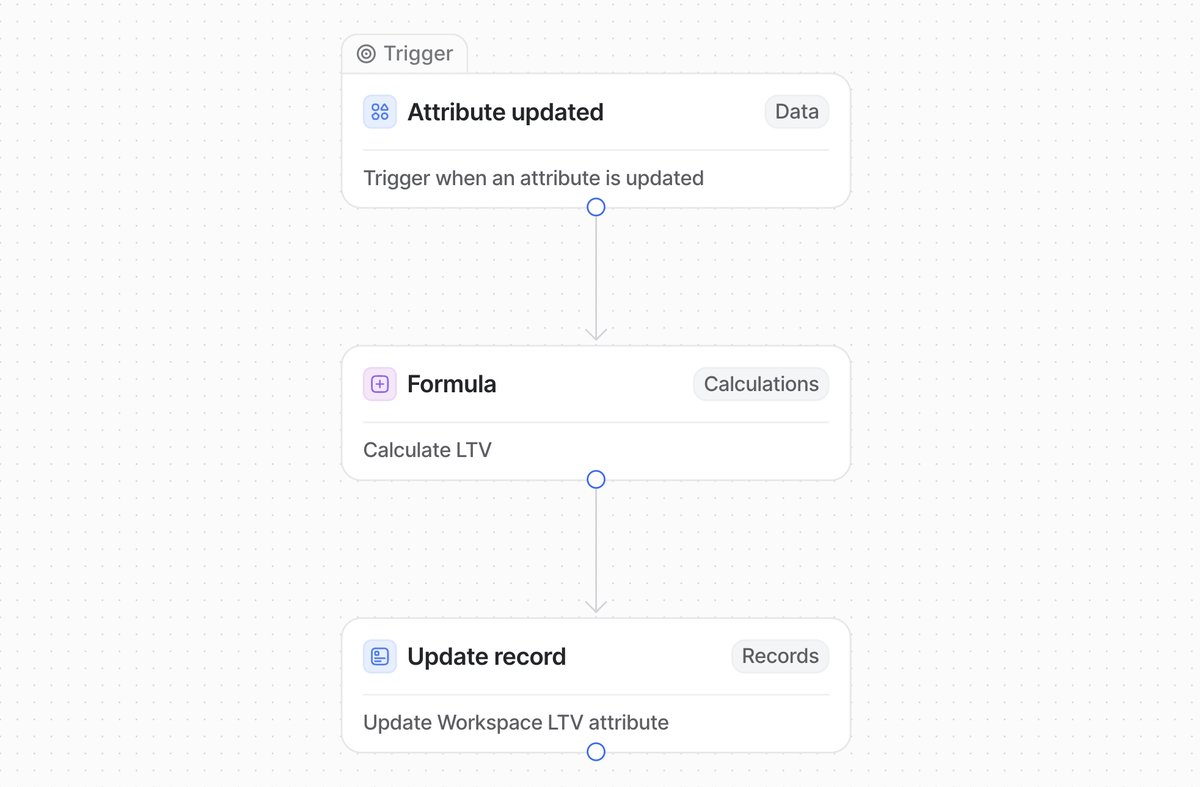1200x787 pixels.
Task: Click the Formula plus icon
Action: [380, 384]
